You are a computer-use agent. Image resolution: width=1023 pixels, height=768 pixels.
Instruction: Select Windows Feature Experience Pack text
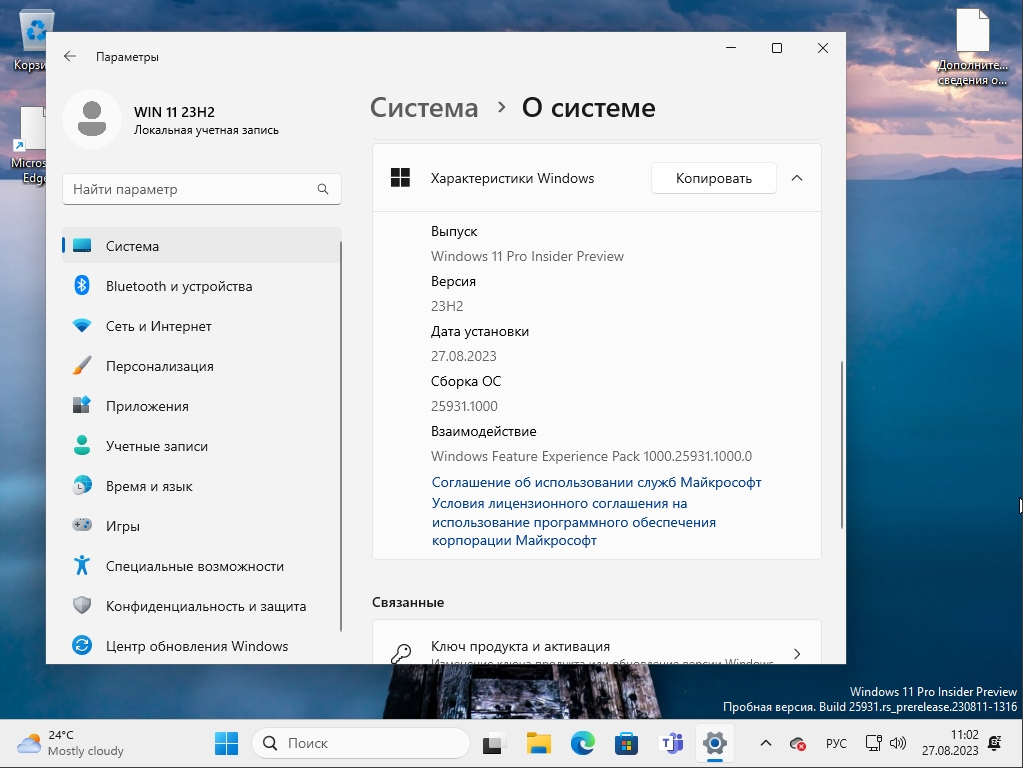(x=591, y=456)
